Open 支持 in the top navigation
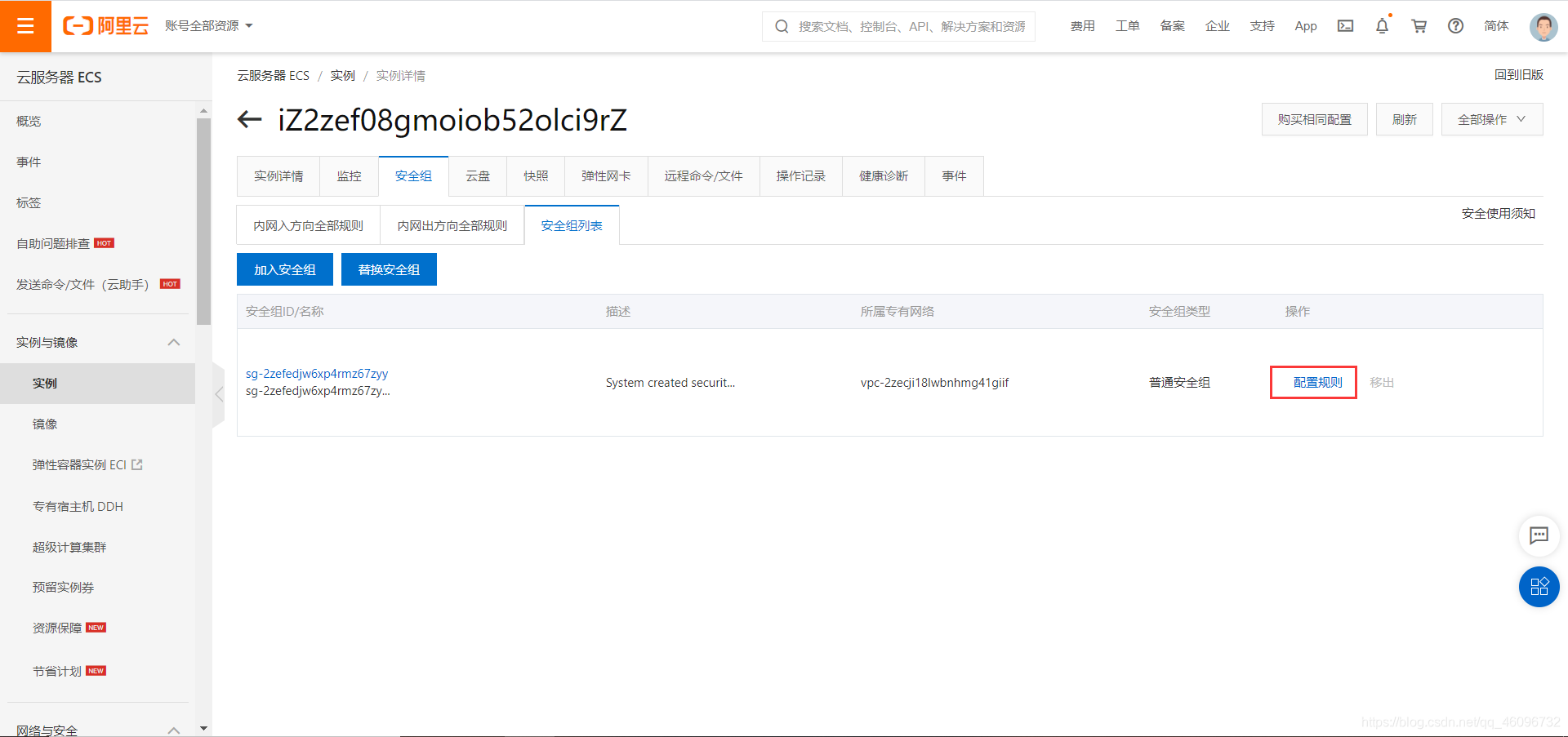This screenshot has width=1568, height=737. [x=1262, y=26]
